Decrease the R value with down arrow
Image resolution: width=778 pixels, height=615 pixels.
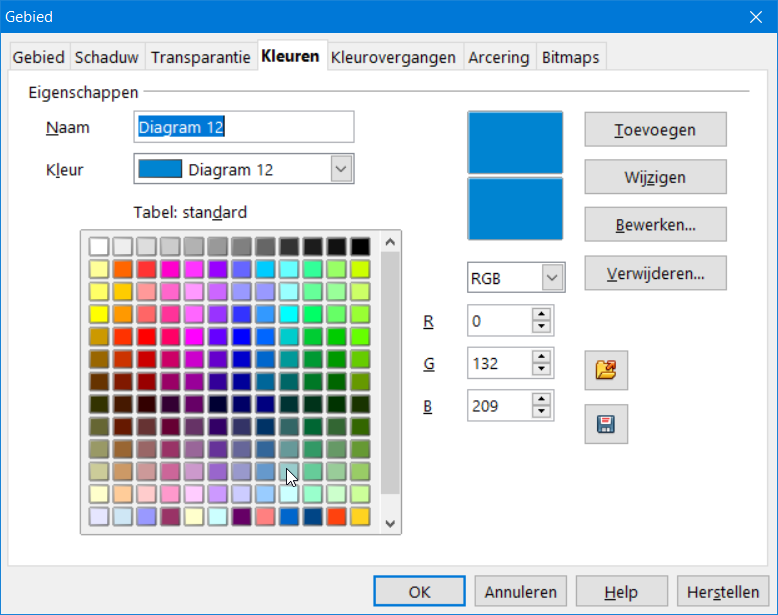tap(541, 327)
